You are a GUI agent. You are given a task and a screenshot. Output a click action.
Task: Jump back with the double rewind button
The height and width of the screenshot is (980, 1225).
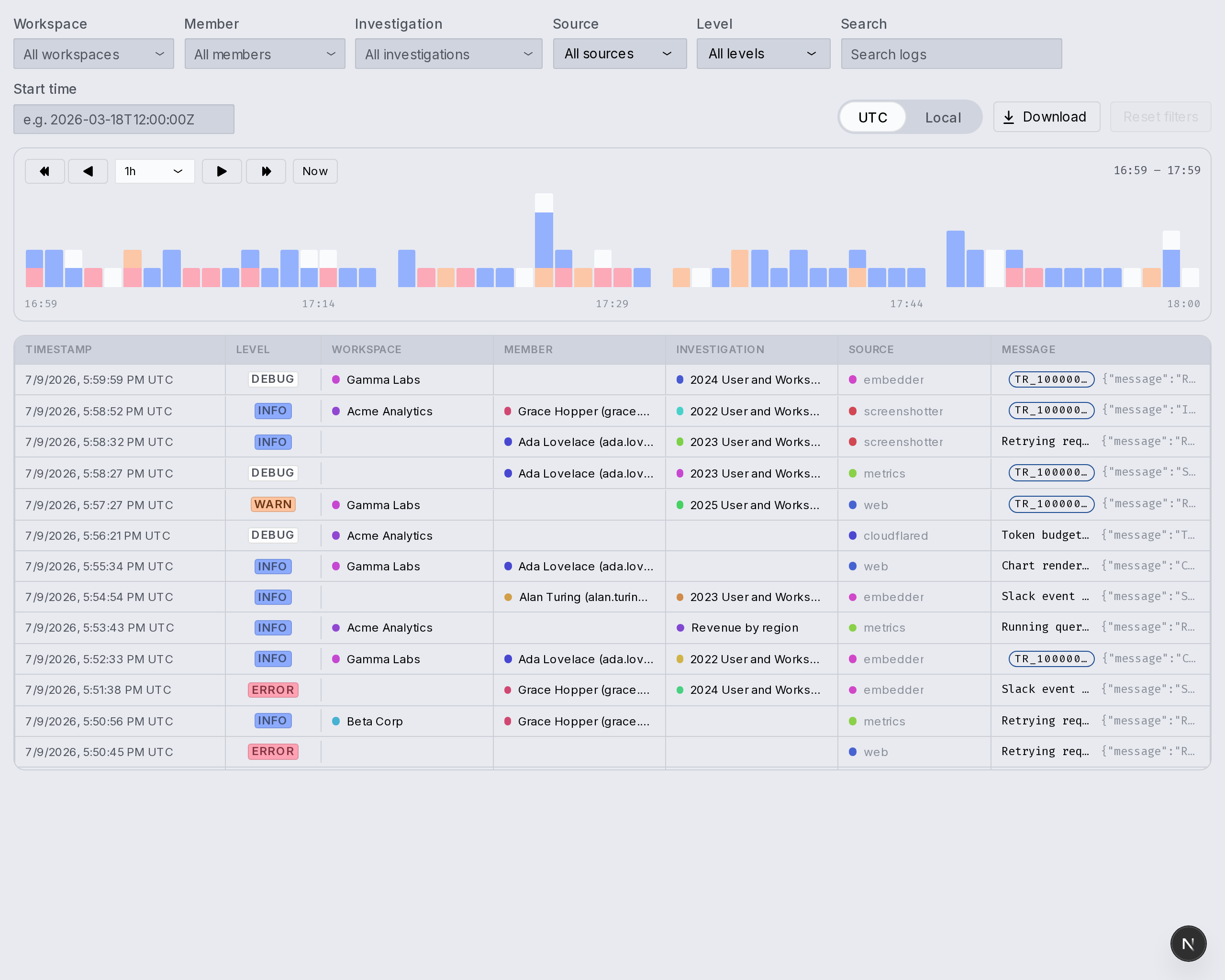pyautogui.click(x=45, y=171)
